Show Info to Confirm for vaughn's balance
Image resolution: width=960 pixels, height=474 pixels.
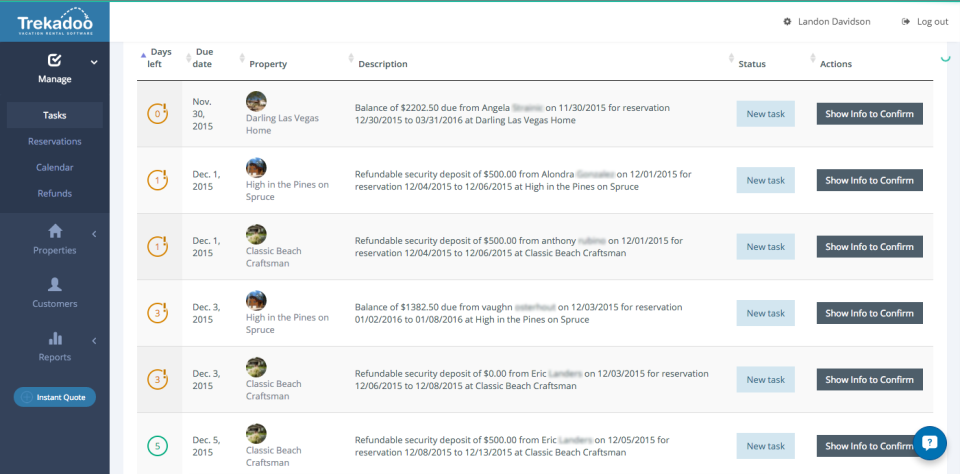point(869,313)
